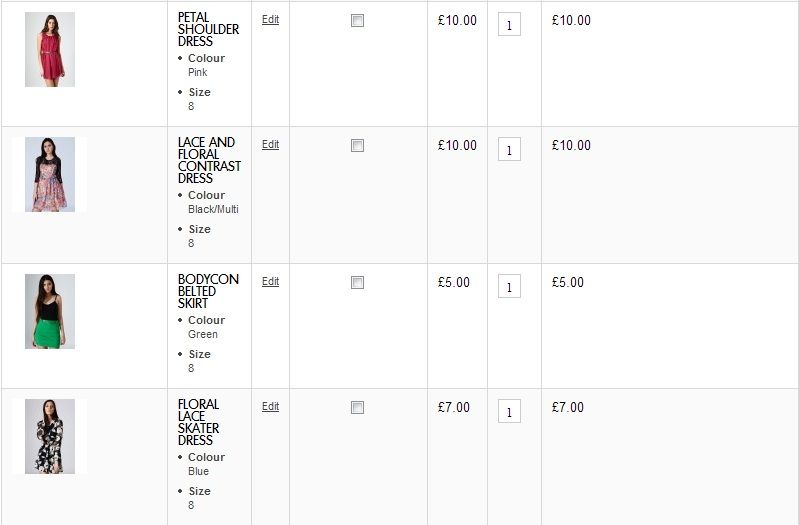This screenshot has width=799, height=525.
Task: Open the Floral Lace Skater Dress title link
Action: (x=198, y=422)
